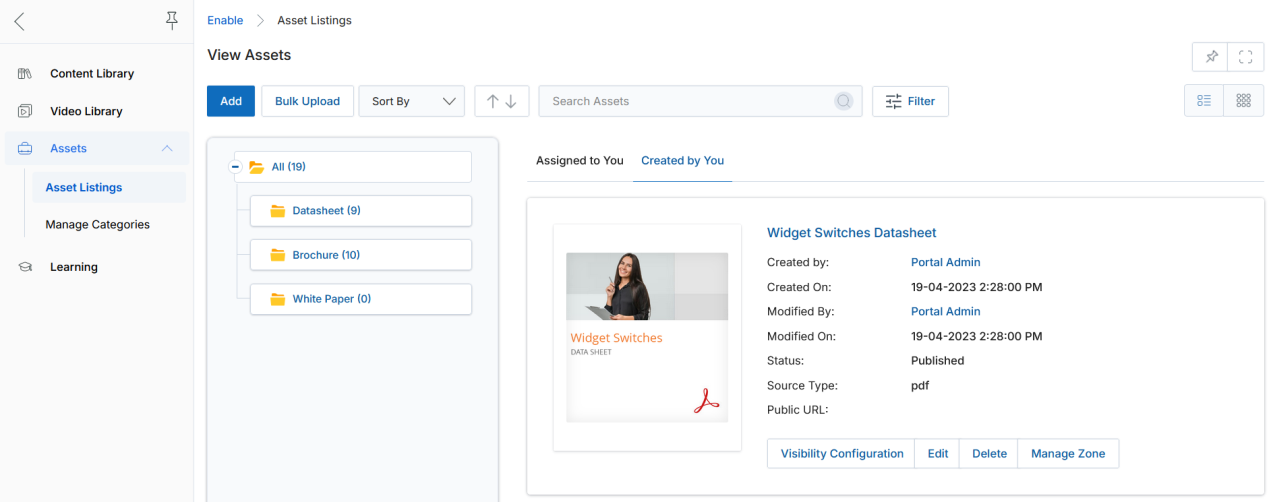Screen dimensions: 1273x502
Task: Open Manage Zone
Action: (x=1068, y=454)
